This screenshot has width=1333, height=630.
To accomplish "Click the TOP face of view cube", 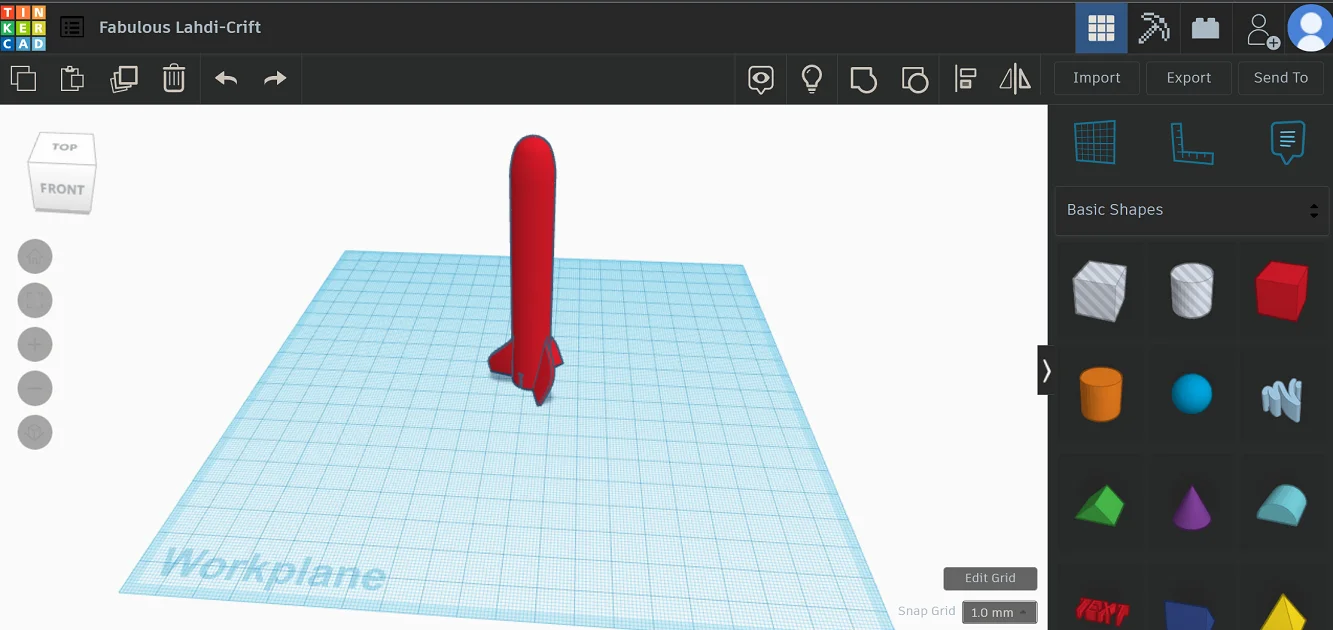I will pyautogui.click(x=64, y=149).
